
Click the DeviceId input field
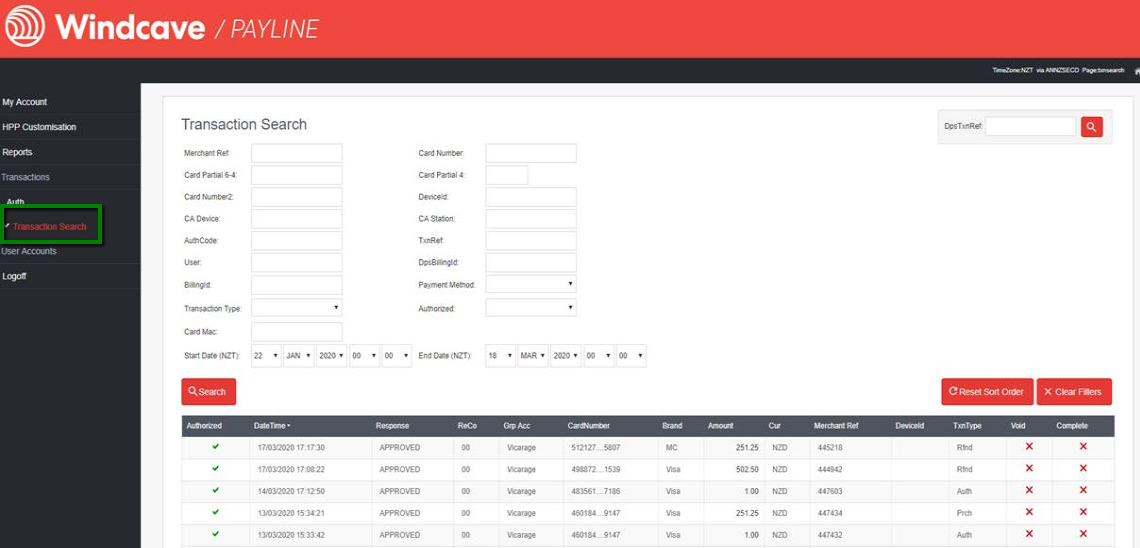[x=531, y=197]
